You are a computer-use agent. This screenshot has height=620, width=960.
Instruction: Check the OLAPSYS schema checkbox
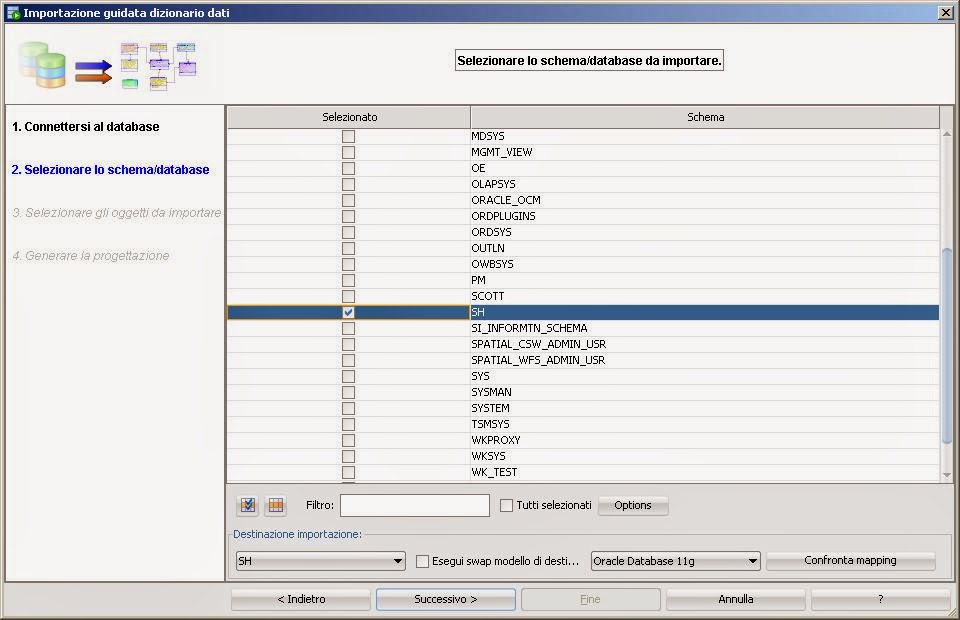click(348, 184)
